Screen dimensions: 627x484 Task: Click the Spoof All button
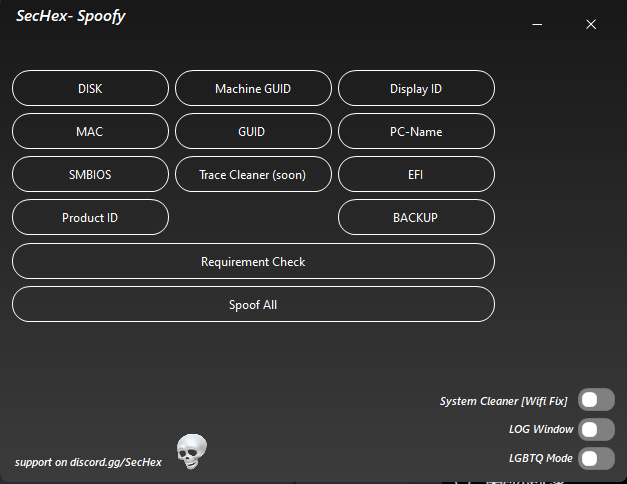pyautogui.click(x=253, y=305)
